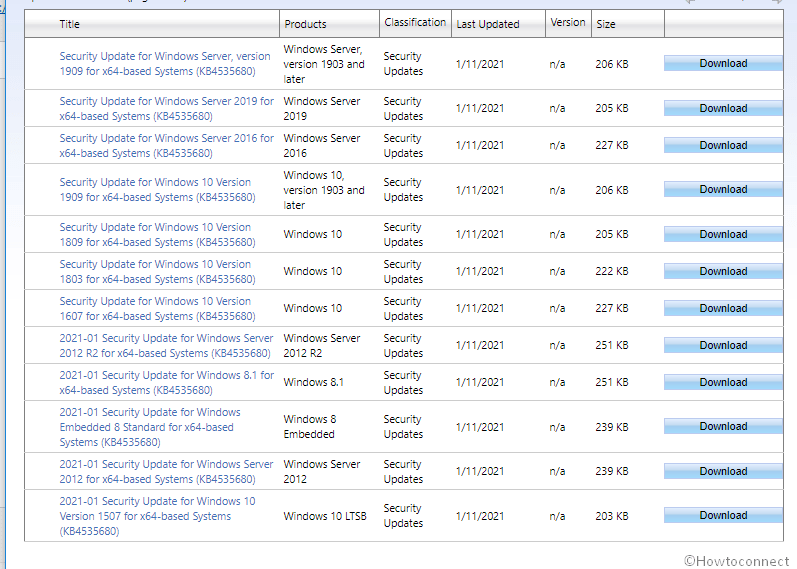Download Windows 10 Version 1607 update
The image size is (797, 569).
coord(723,309)
